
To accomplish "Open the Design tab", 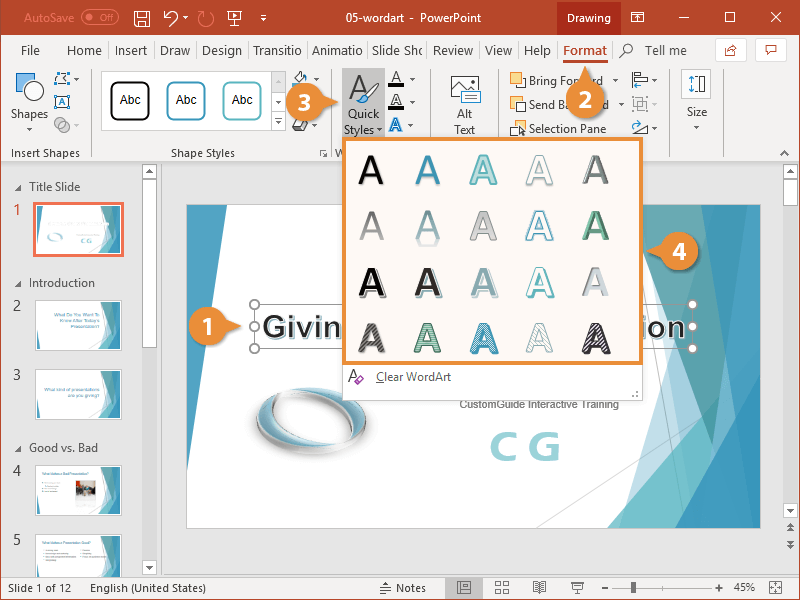I will (221, 50).
